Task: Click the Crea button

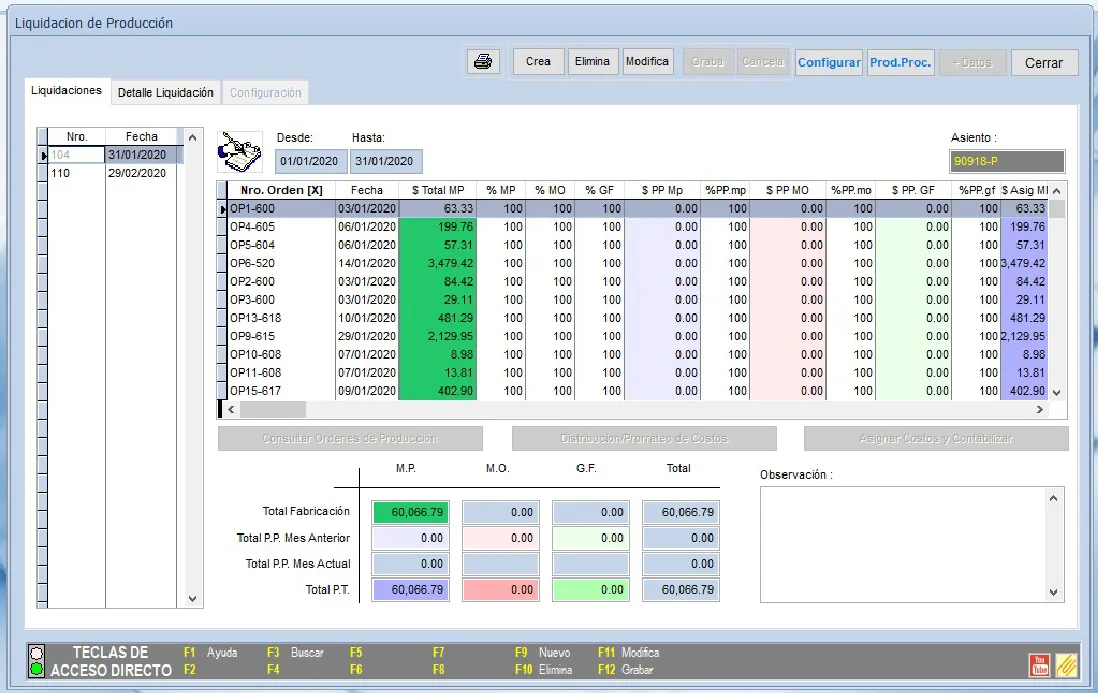Action: point(538,62)
